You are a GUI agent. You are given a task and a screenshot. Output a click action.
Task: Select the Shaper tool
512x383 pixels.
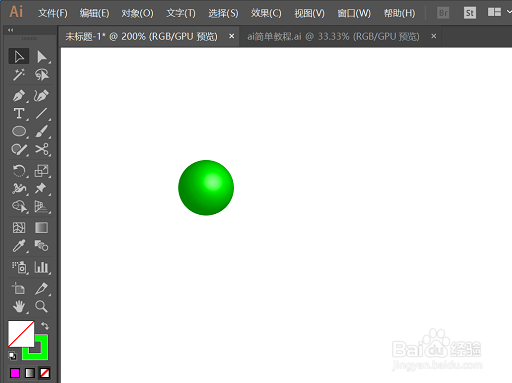[x=19, y=149]
